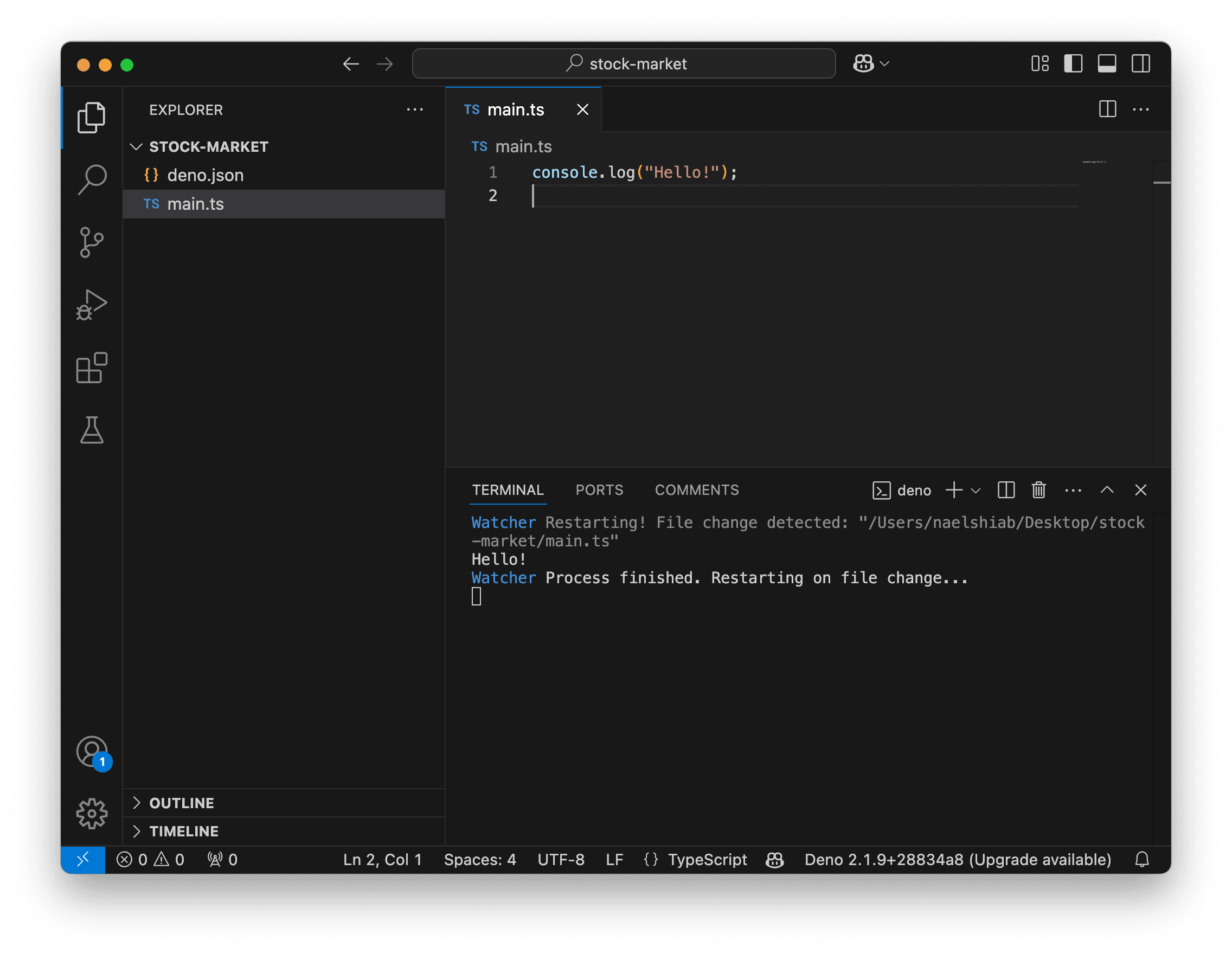The height and width of the screenshot is (954, 1232).
Task: Open the language status braces icon
Action: [651, 859]
